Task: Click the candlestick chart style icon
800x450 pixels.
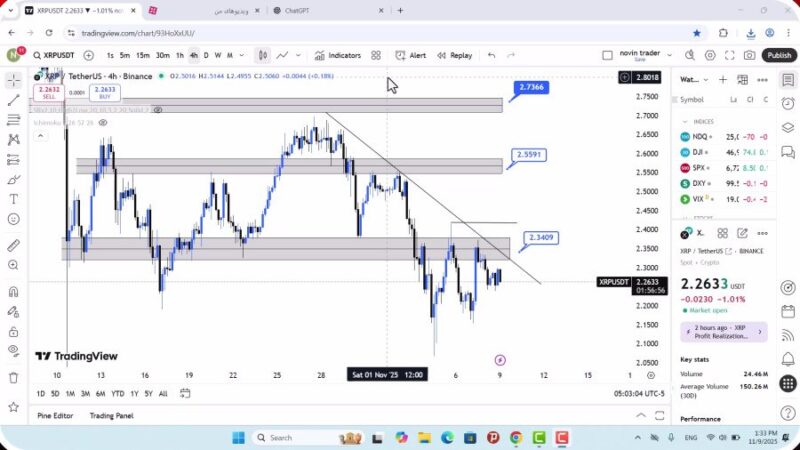Action: [x=262, y=55]
